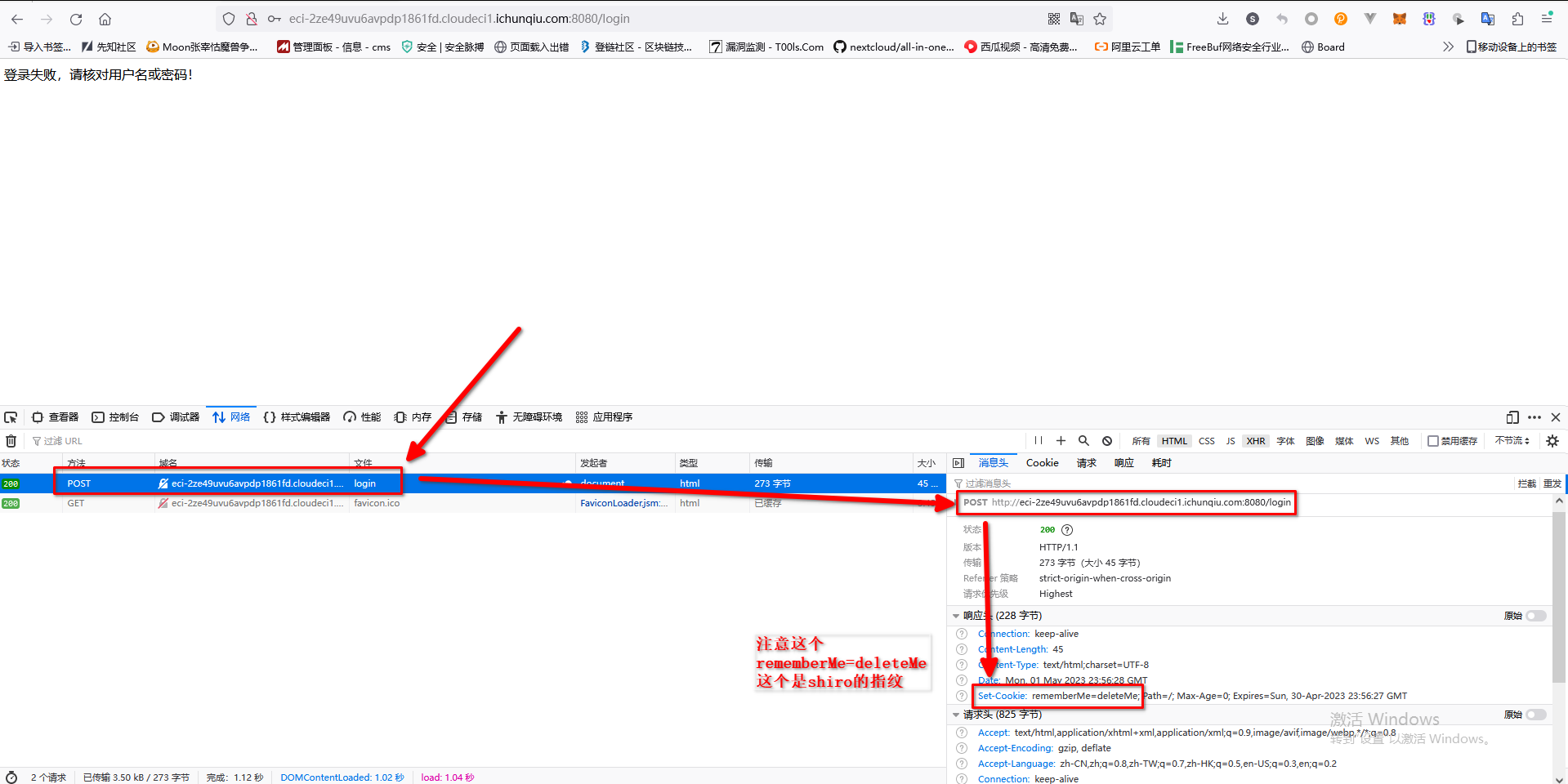The width and height of the screenshot is (1568, 784).
Task: Click the 重发 resend button
Action: pyautogui.click(x=1552, y=483)
